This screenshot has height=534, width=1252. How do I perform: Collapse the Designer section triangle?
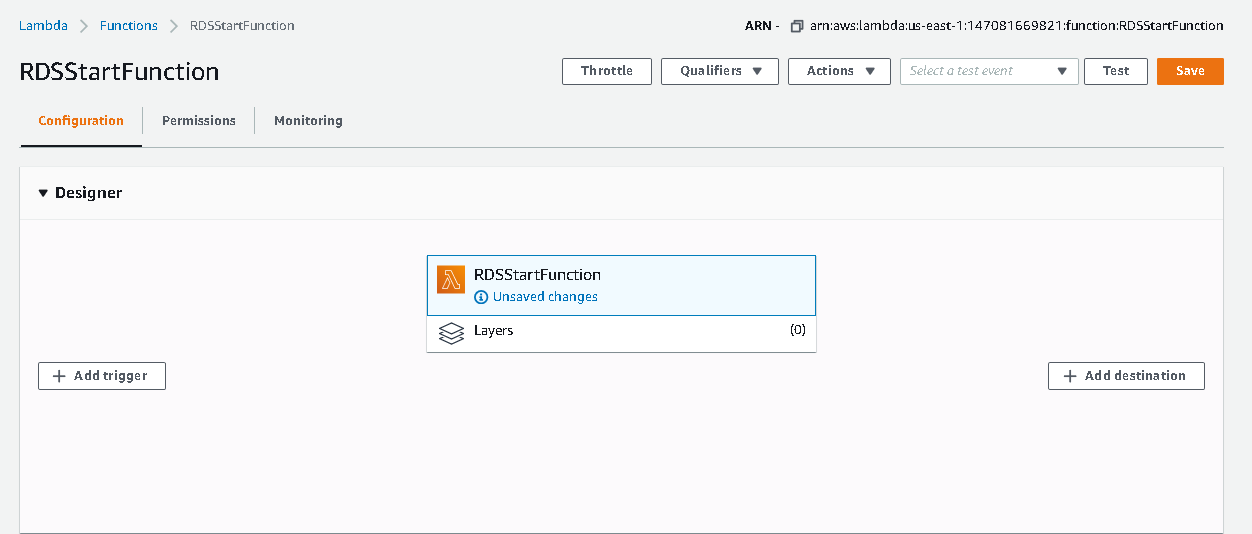[43, 193]
